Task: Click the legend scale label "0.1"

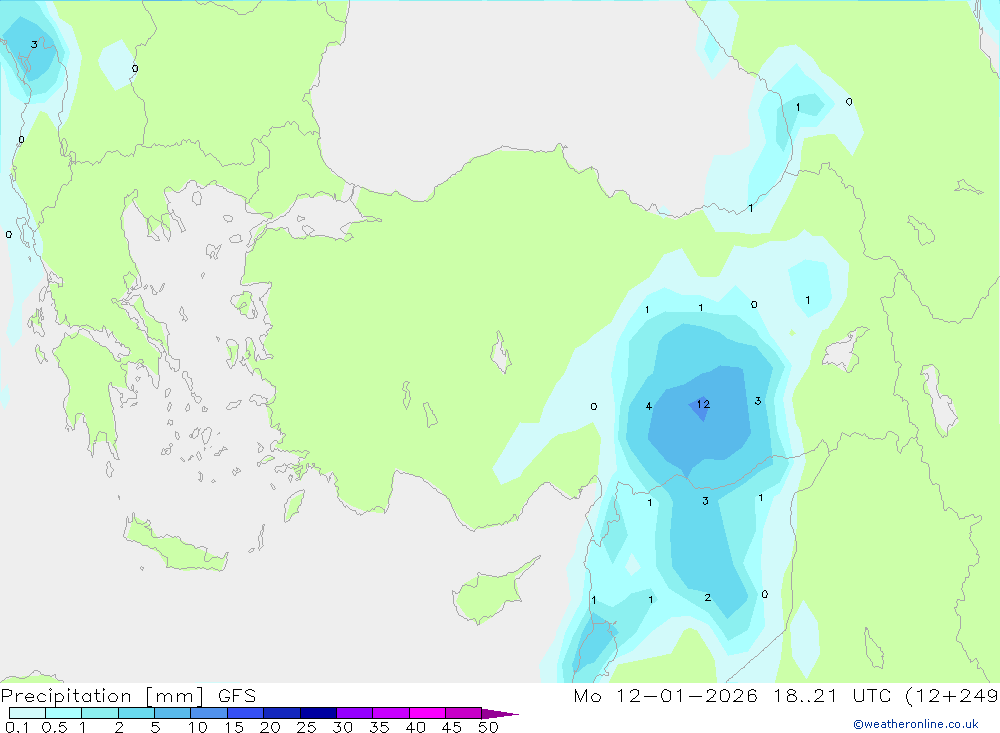Action: tap(17, 727)
